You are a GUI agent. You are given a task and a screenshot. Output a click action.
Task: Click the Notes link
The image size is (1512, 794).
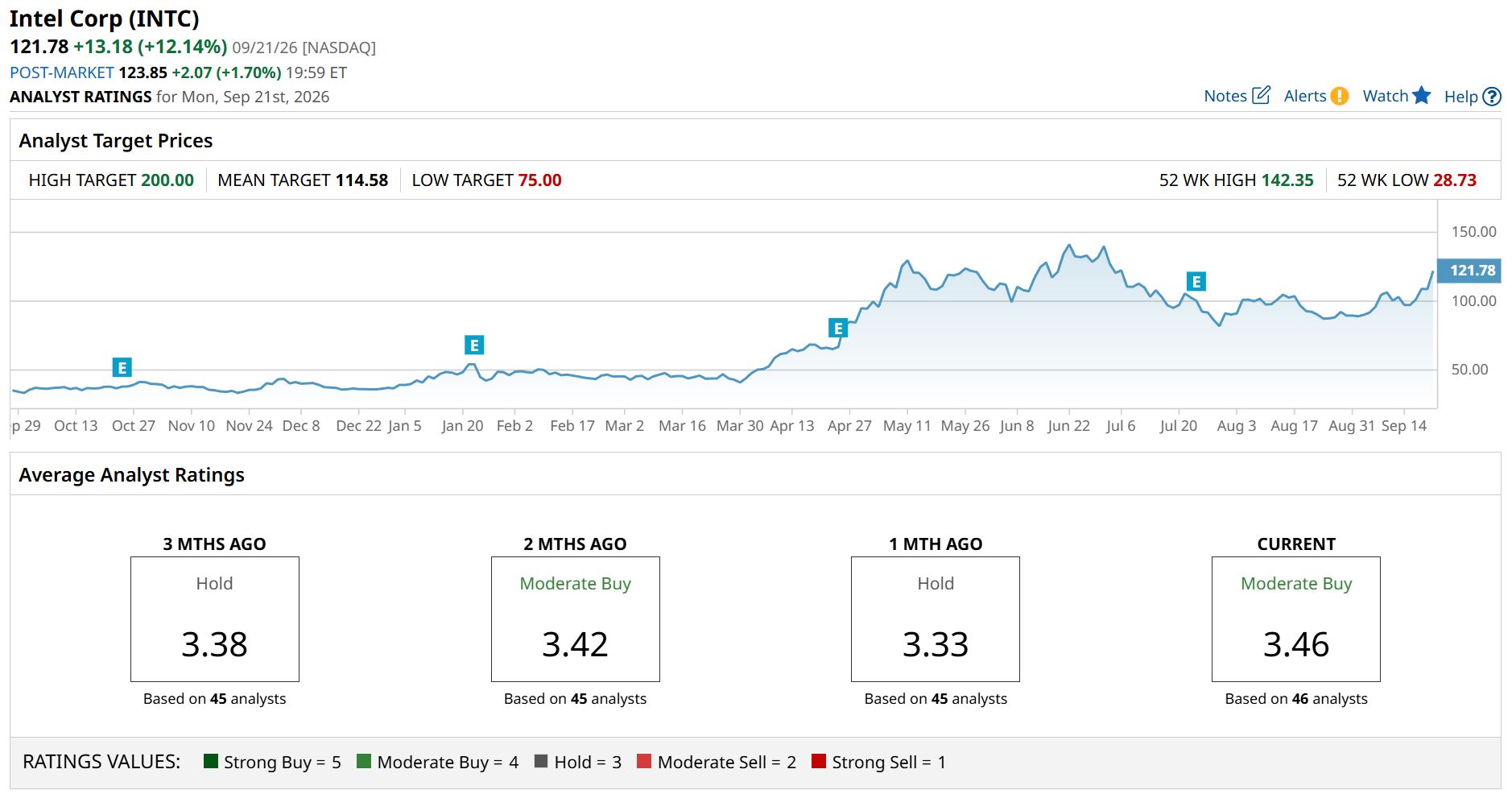1225,96
